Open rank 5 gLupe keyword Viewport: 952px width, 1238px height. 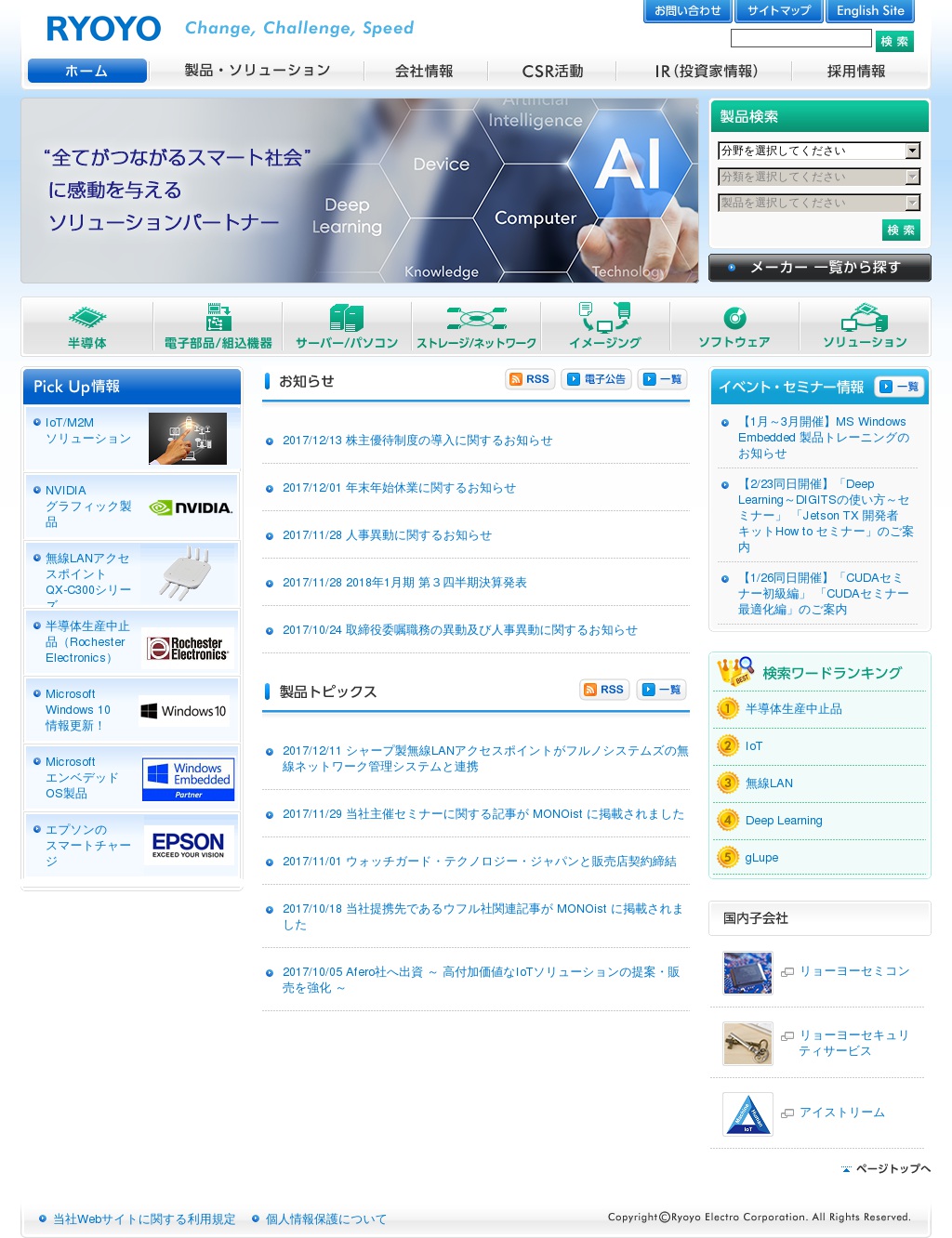[x=761, y=858]
